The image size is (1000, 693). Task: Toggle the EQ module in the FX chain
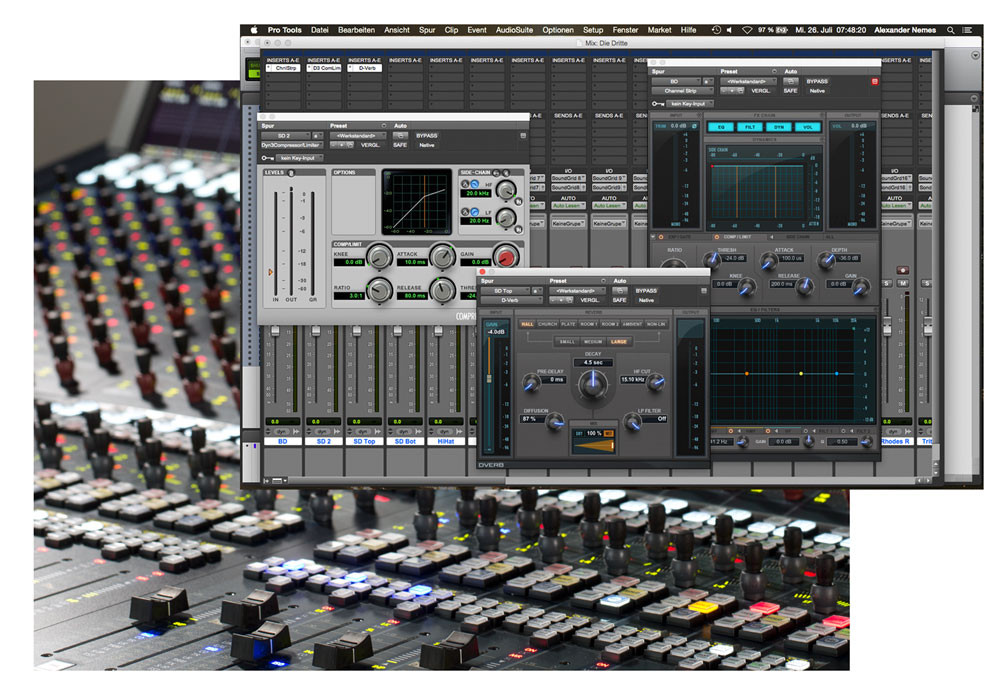tap(721, 128)
